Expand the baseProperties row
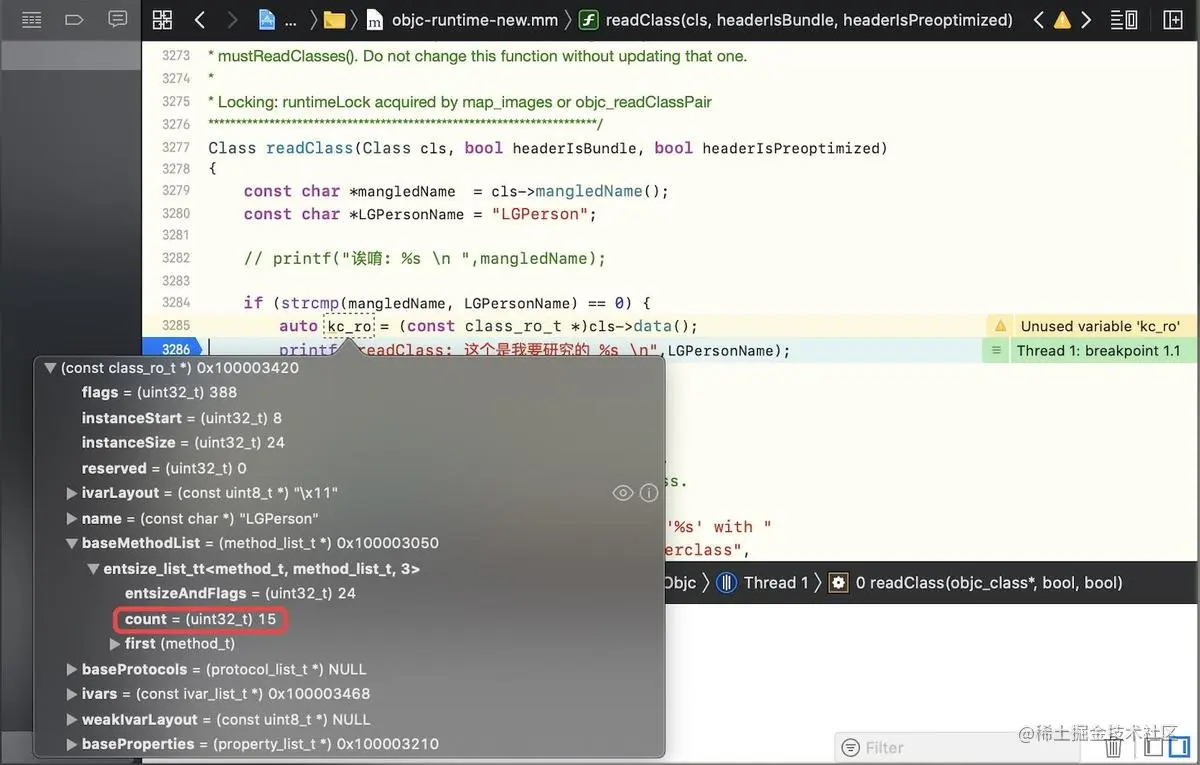The height and width of the screenshot is (765, 1200). click(x=72, y=744)
